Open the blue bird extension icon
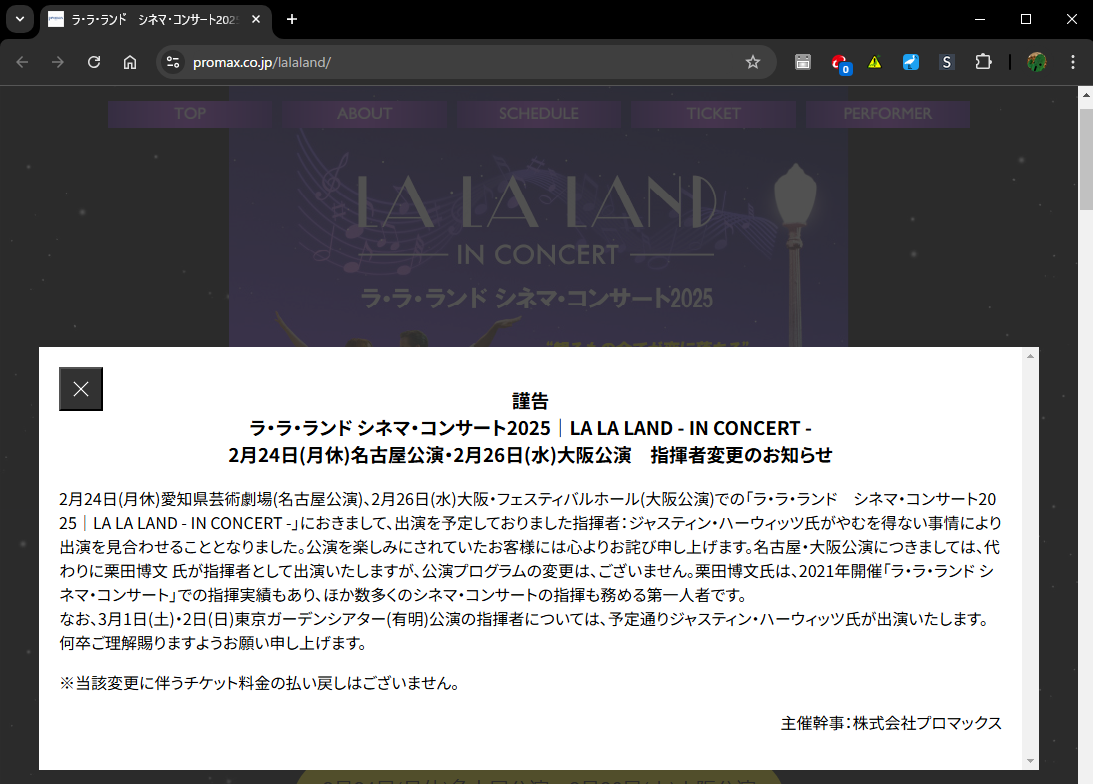The height and width of the screenshot is (784, 1093). [x=911, y=62]
